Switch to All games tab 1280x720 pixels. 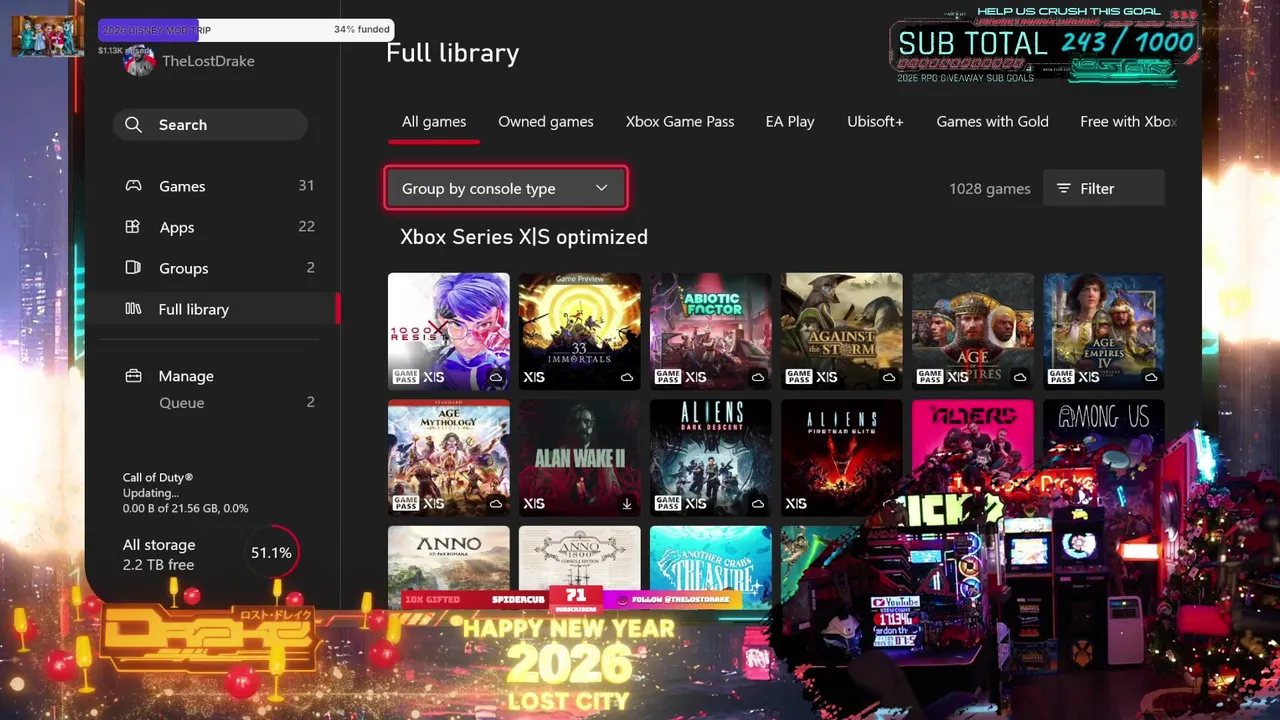[434, 121]
